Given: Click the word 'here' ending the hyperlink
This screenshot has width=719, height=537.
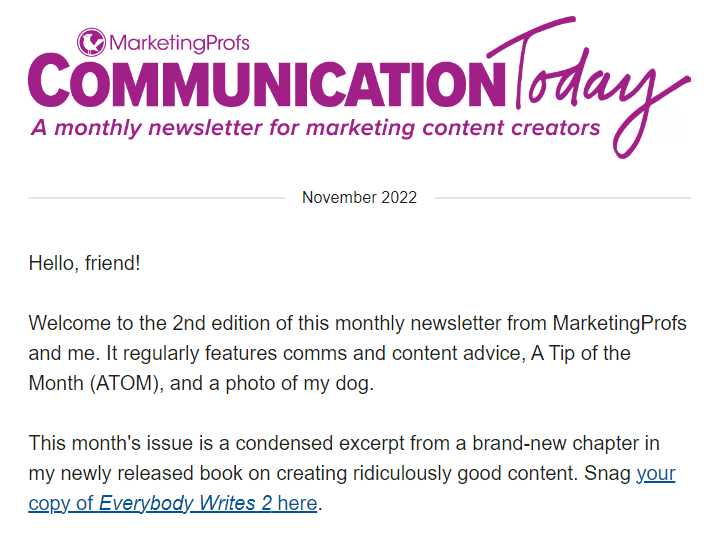Looking at the screenshot, I should pos(298,504).
